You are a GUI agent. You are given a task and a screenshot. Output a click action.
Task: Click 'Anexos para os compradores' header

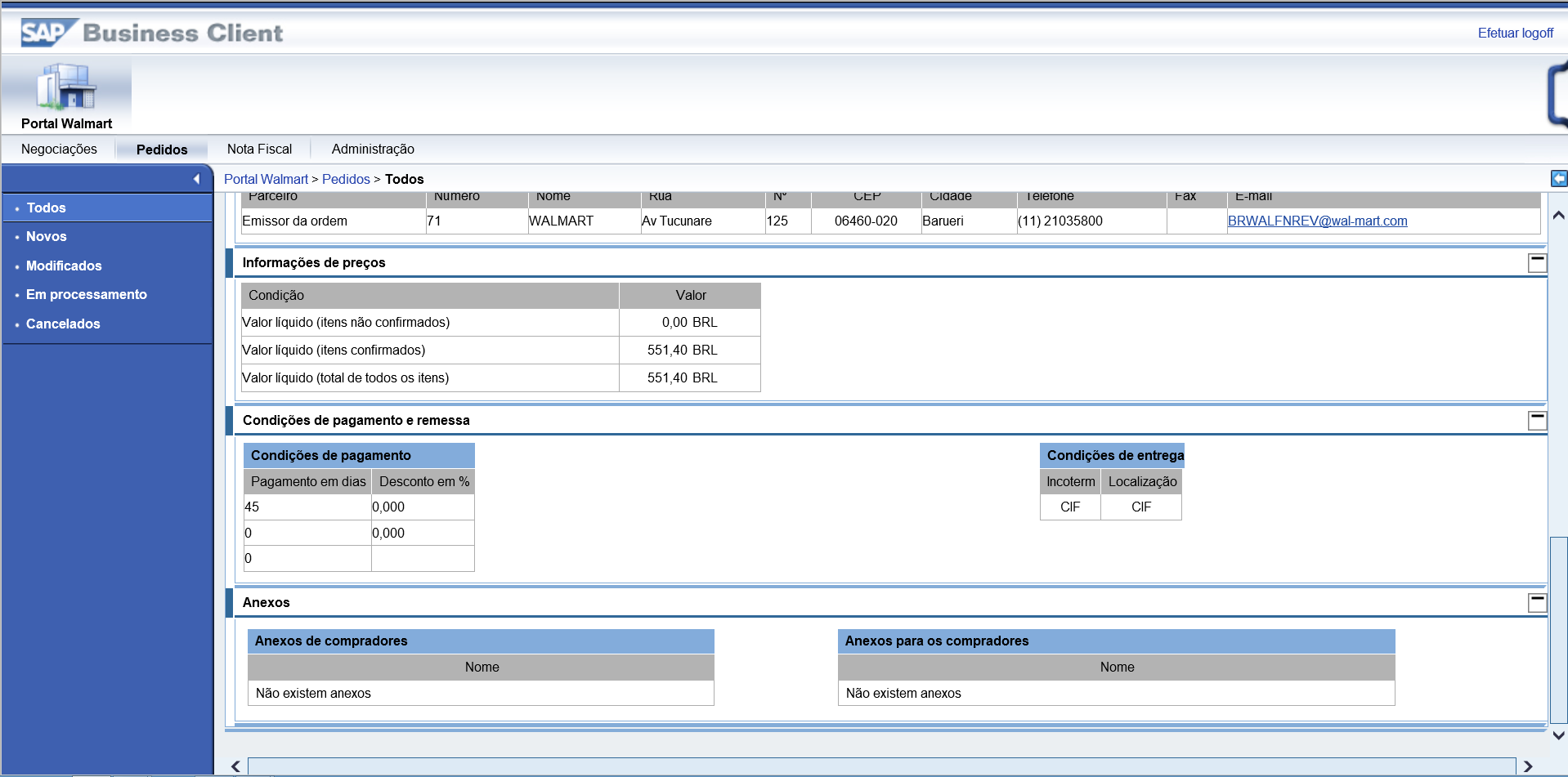pos(1116,641)
